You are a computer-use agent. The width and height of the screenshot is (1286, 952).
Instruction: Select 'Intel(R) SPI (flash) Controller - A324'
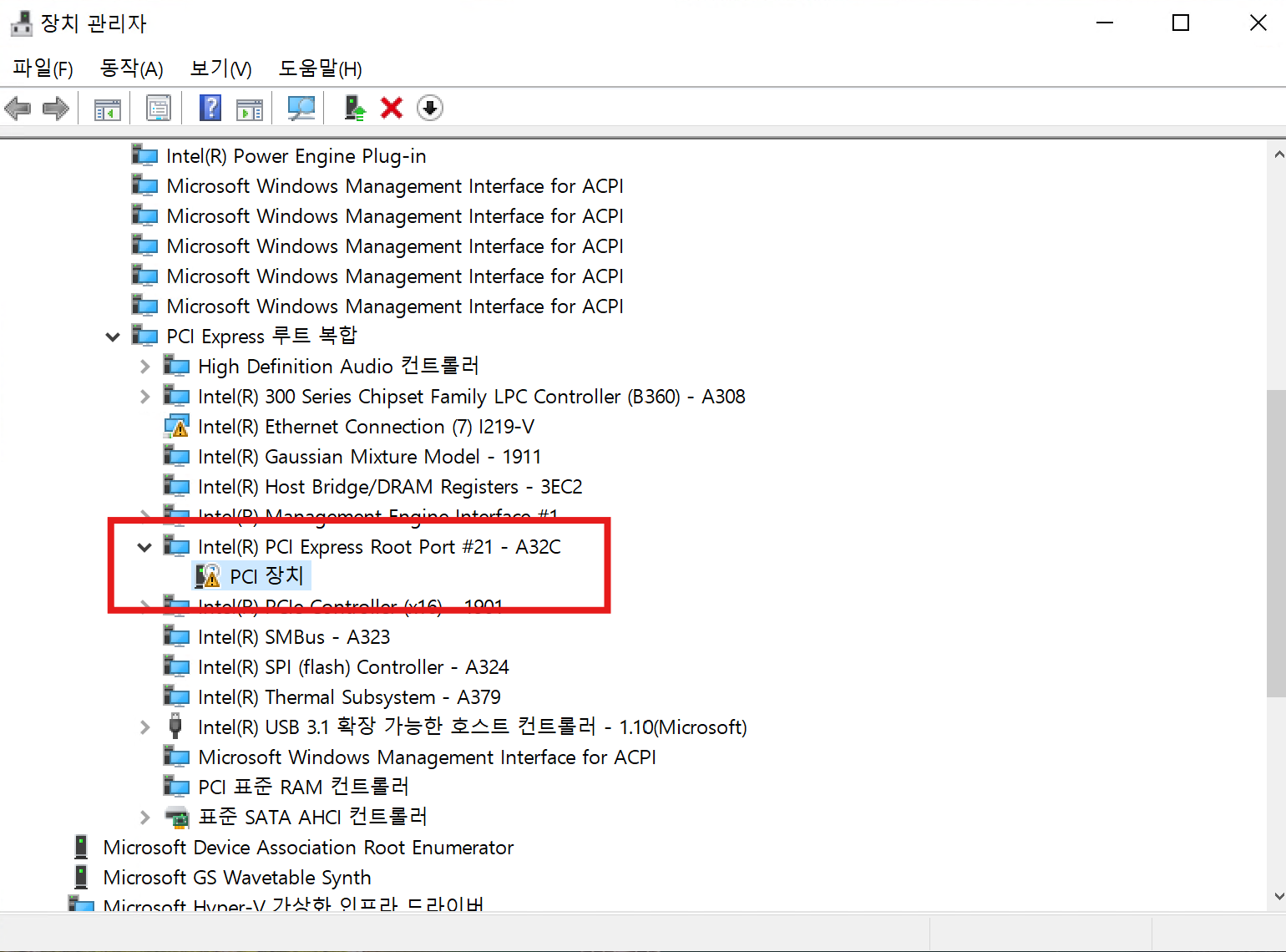353,667
